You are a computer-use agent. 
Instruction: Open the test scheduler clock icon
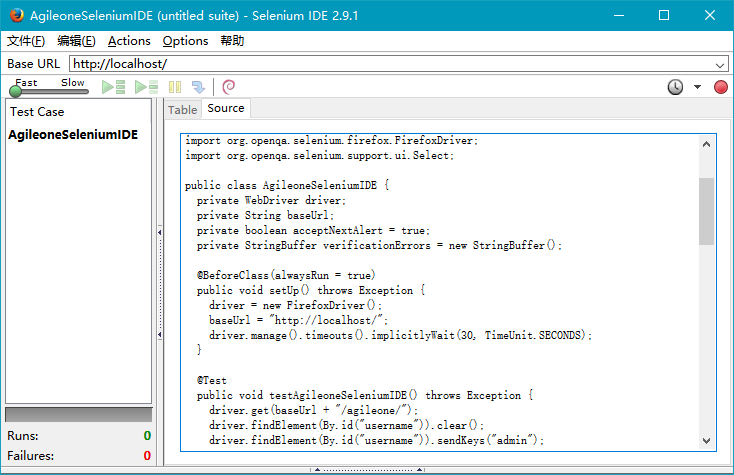(675, 87)
